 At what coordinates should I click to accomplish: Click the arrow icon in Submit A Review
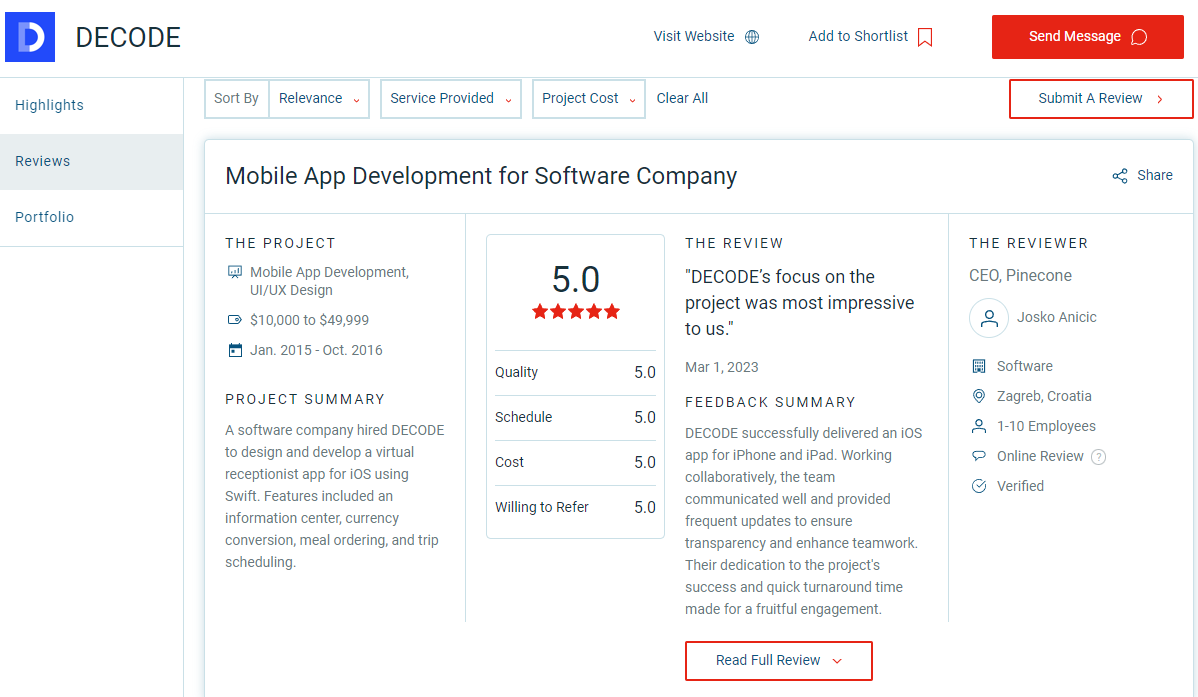coord(1160,99)
